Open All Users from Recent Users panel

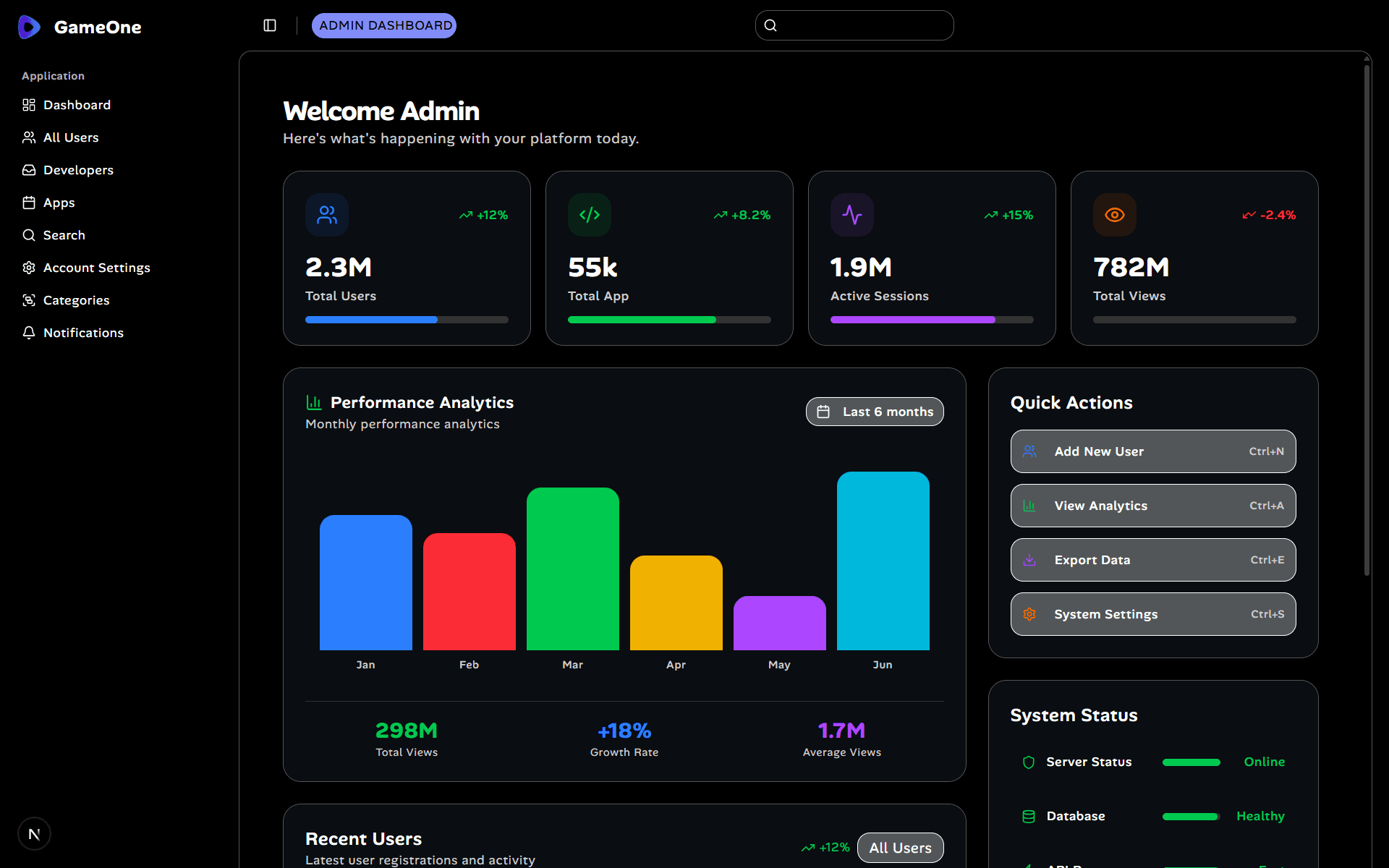pos(900,847)
